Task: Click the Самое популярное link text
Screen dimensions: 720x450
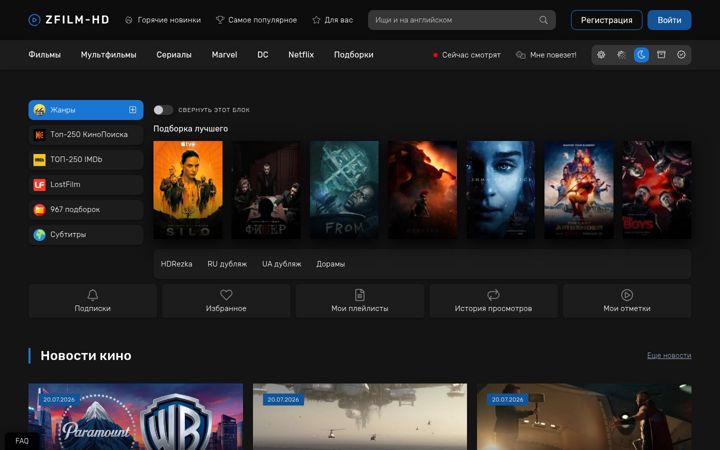Action: [x=263, y=20]
